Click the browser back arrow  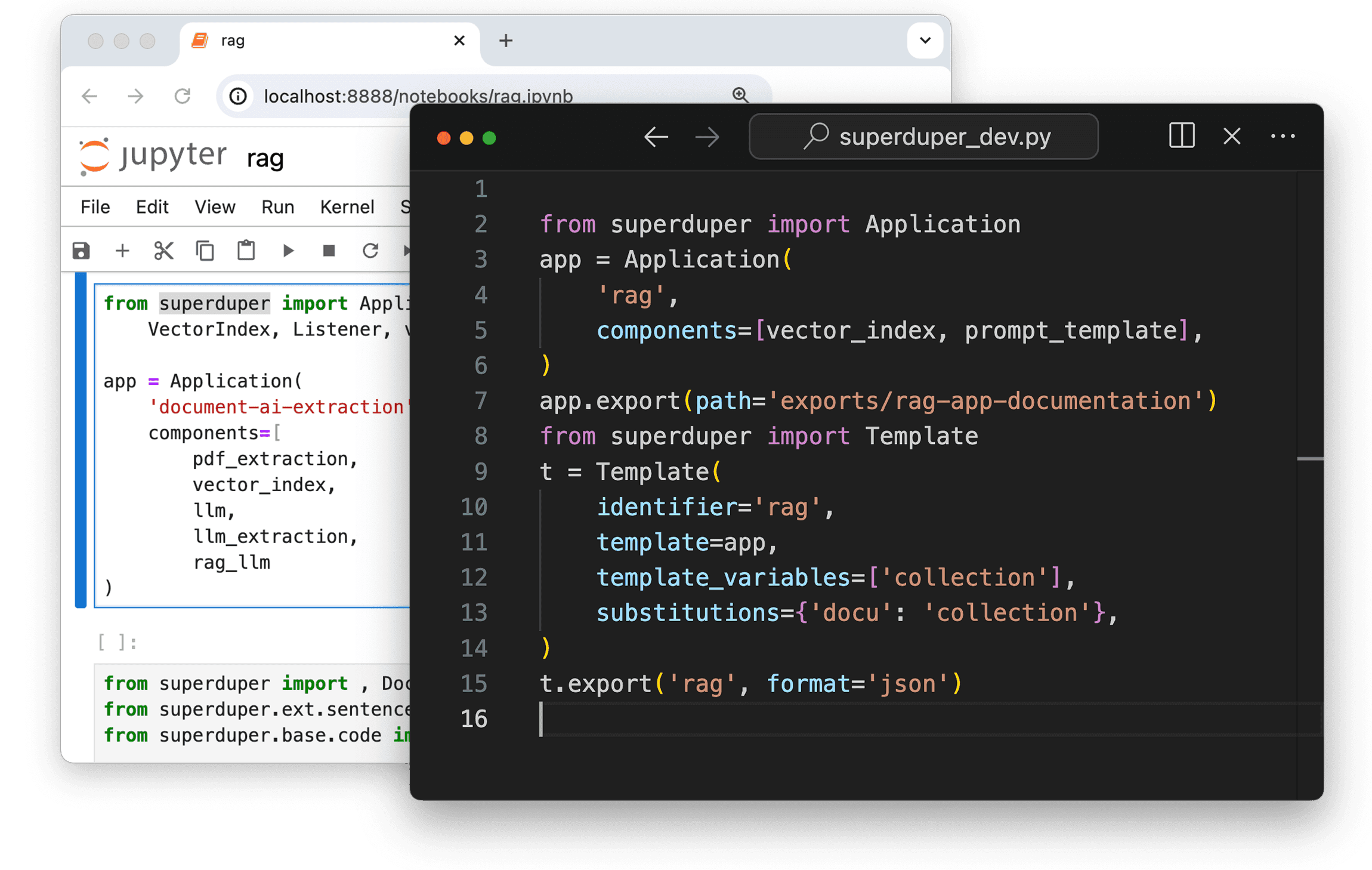pyautogui.click(x=89, y=96)
